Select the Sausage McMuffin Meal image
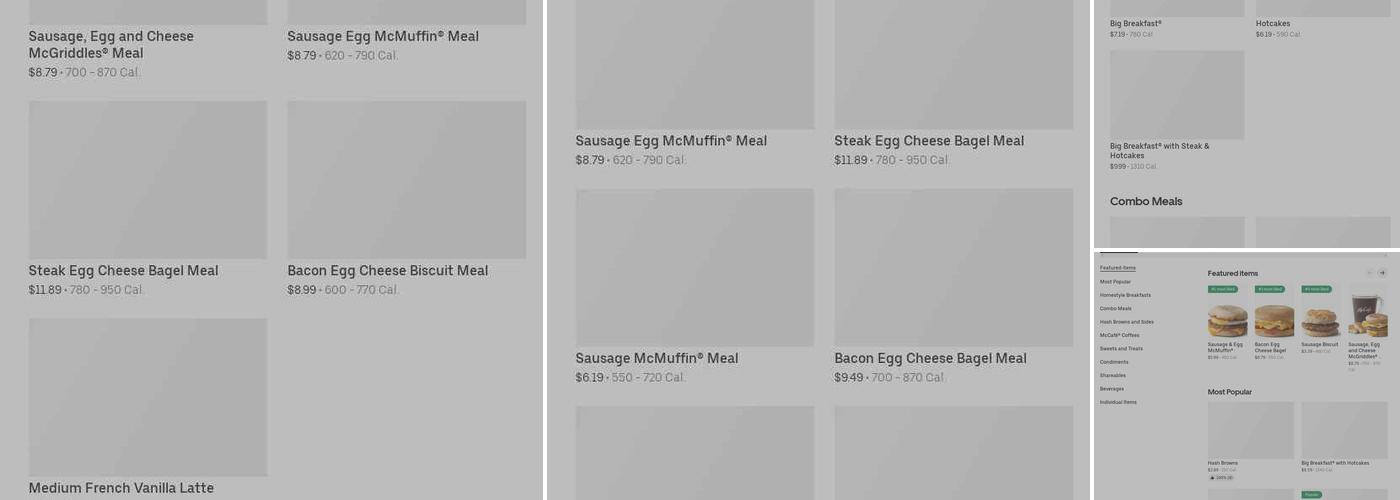The width and height of the screenshot is (1400, 500). click(694, 268)
